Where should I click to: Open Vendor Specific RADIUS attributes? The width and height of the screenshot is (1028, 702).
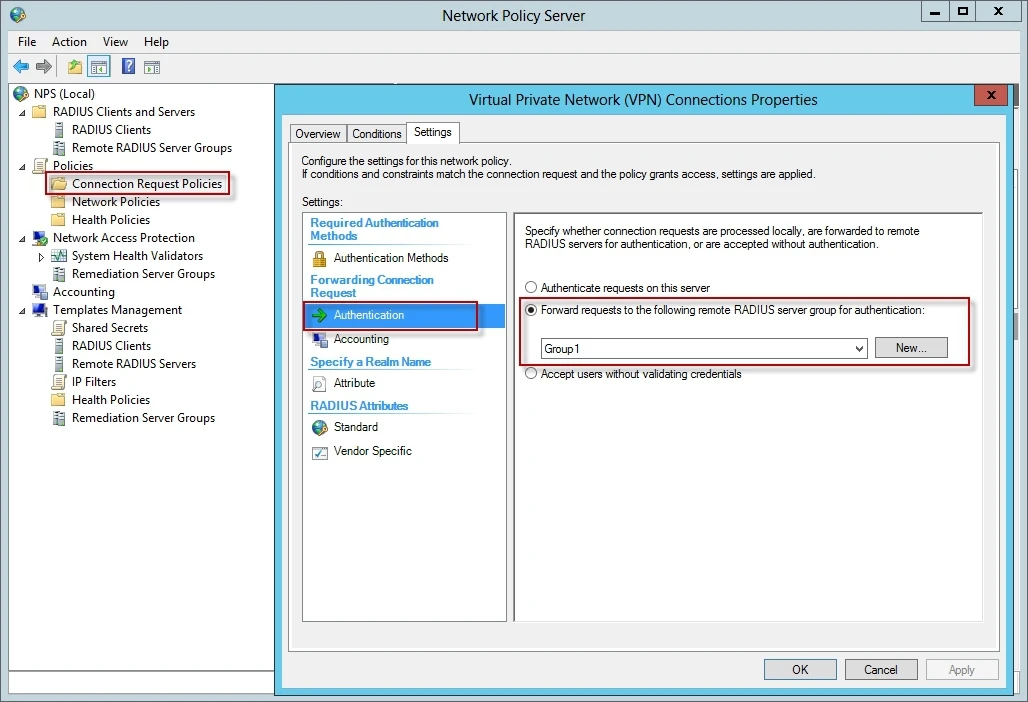coord(372,451)
